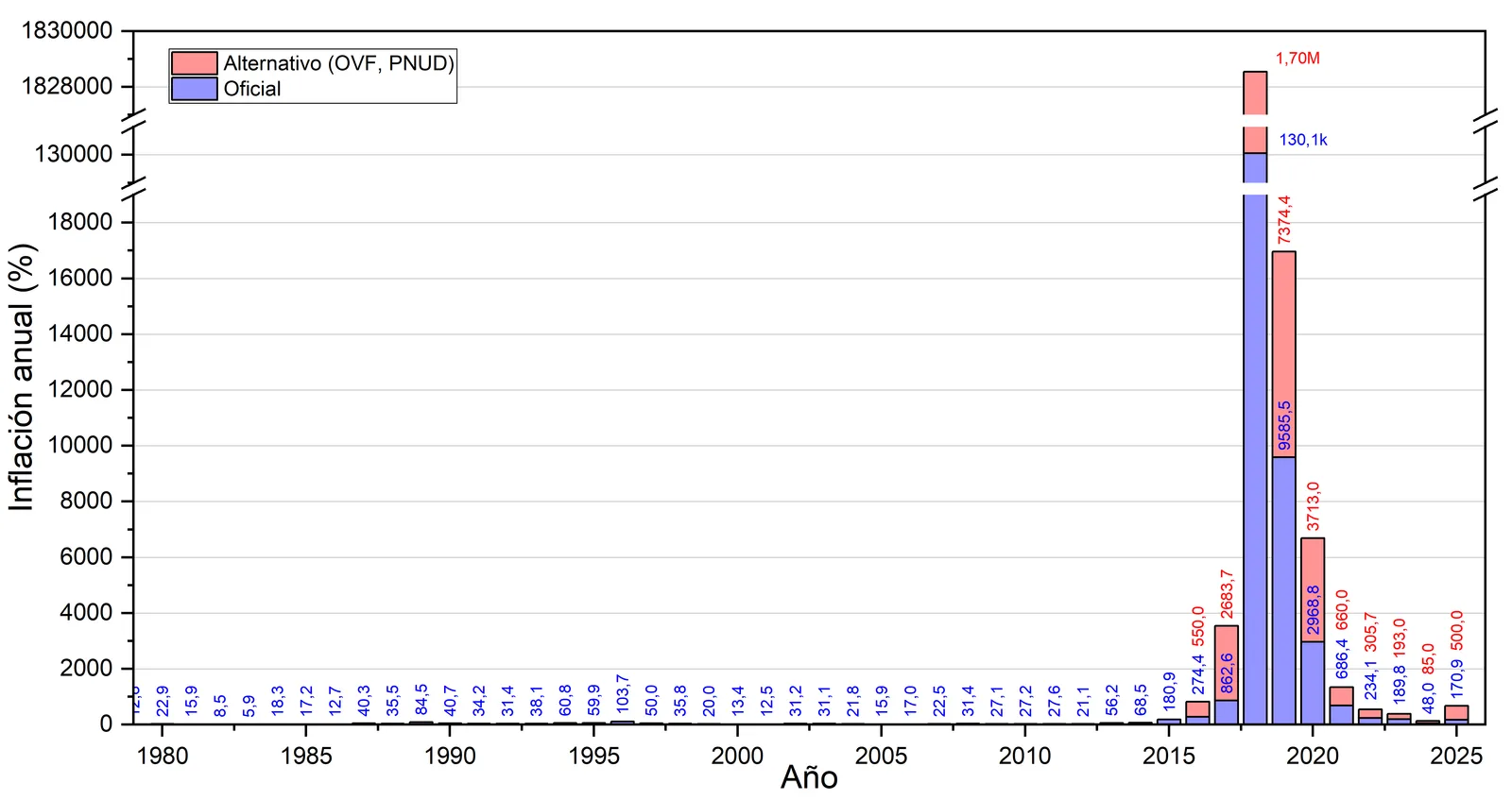Viewport: 1512px width, 800px height.
Task: Click the red Alternativo legend swatch
Action: pos(194,63)
